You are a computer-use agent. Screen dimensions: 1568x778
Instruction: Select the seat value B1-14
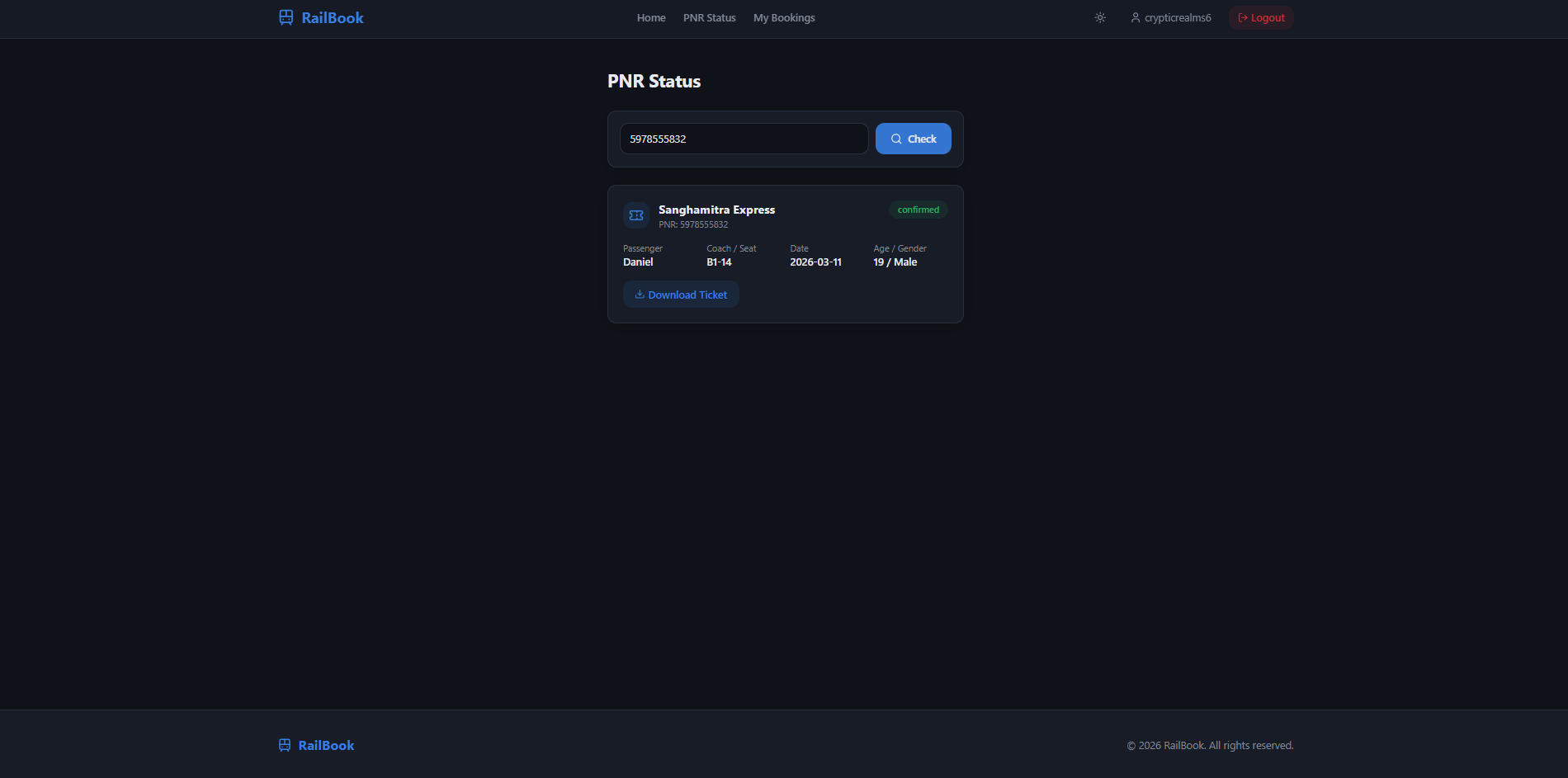click(719, 262)
